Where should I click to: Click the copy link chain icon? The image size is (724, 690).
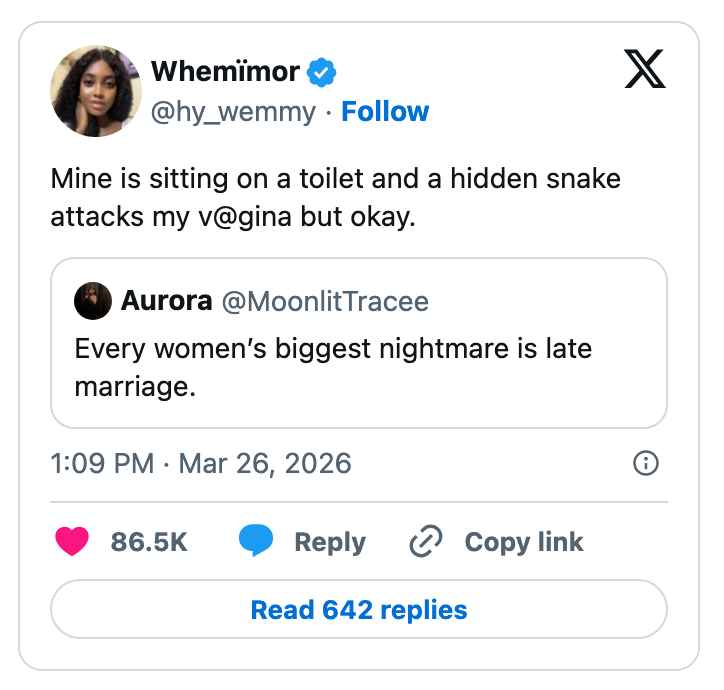426,542
